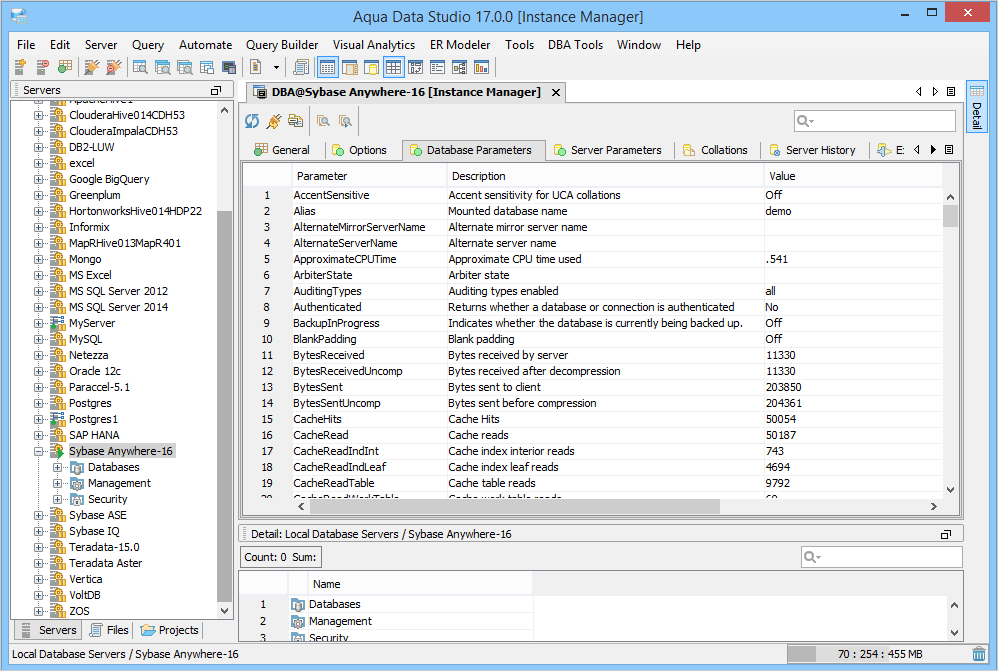
Task: Expand the Databases tree node
Action: 58,467
